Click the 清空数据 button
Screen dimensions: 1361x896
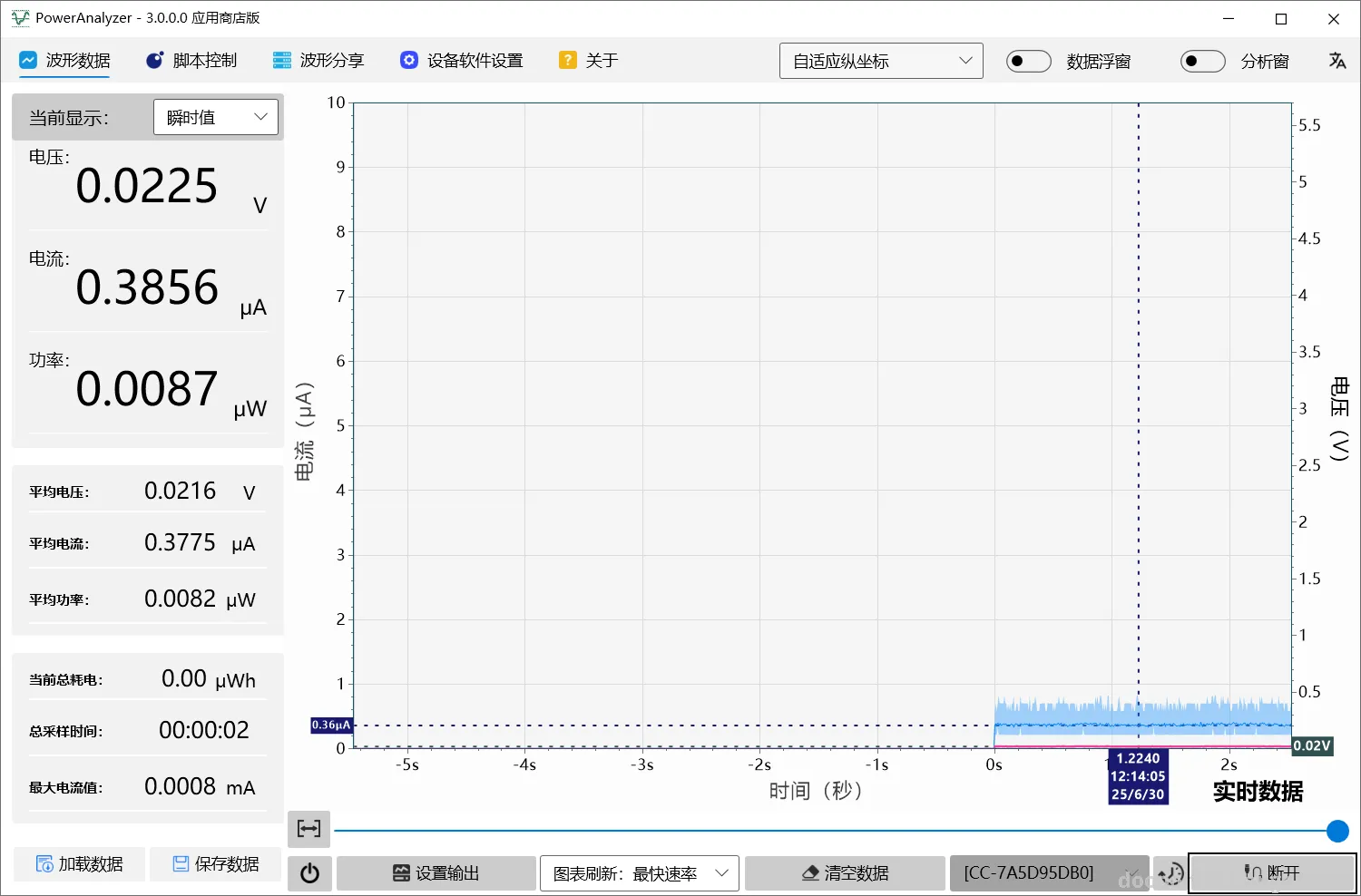(x=844, y=873)
